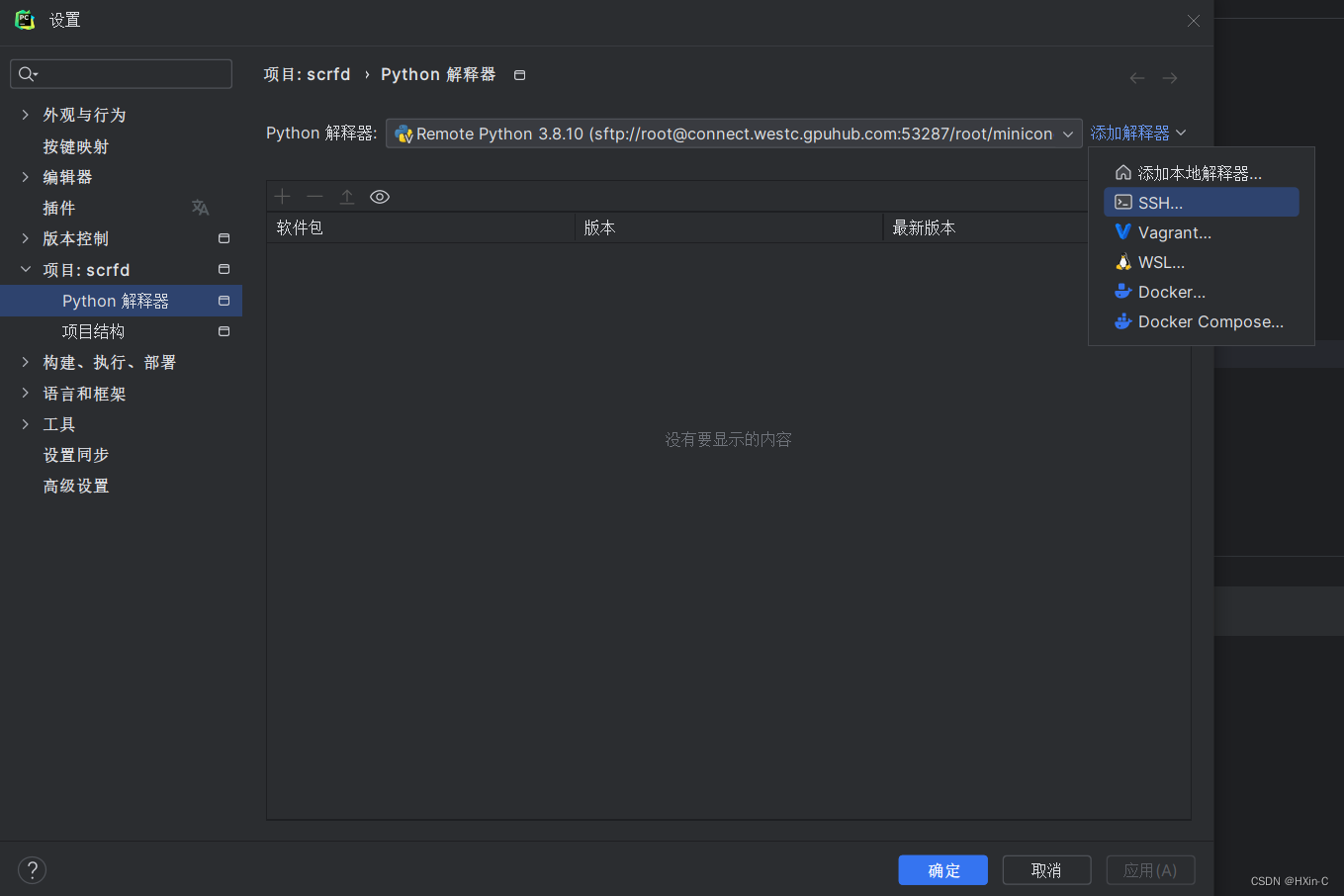Viewport: 1344px width, 896px height.
Task: Go back with the left arrow
Action: point(1137,78)
